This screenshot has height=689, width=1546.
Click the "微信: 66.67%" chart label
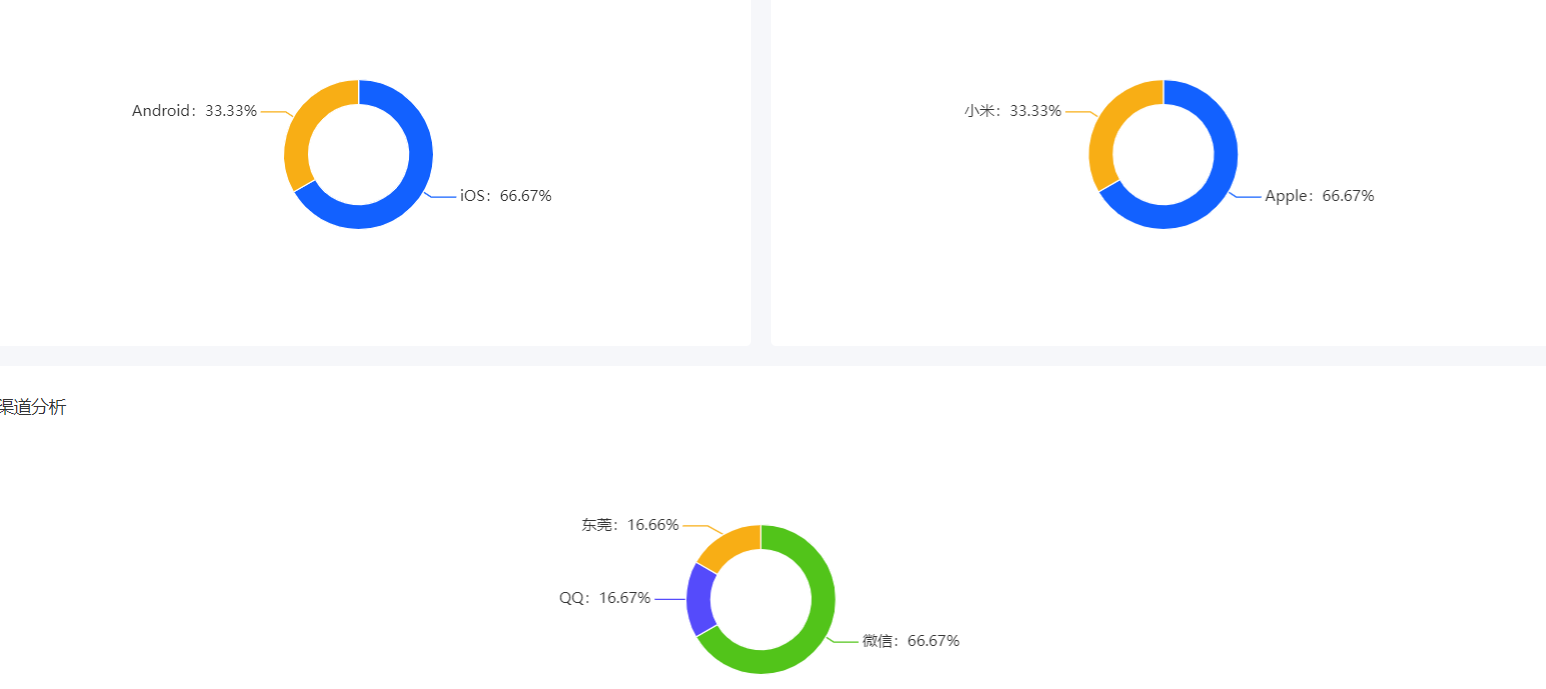point(911,641)
